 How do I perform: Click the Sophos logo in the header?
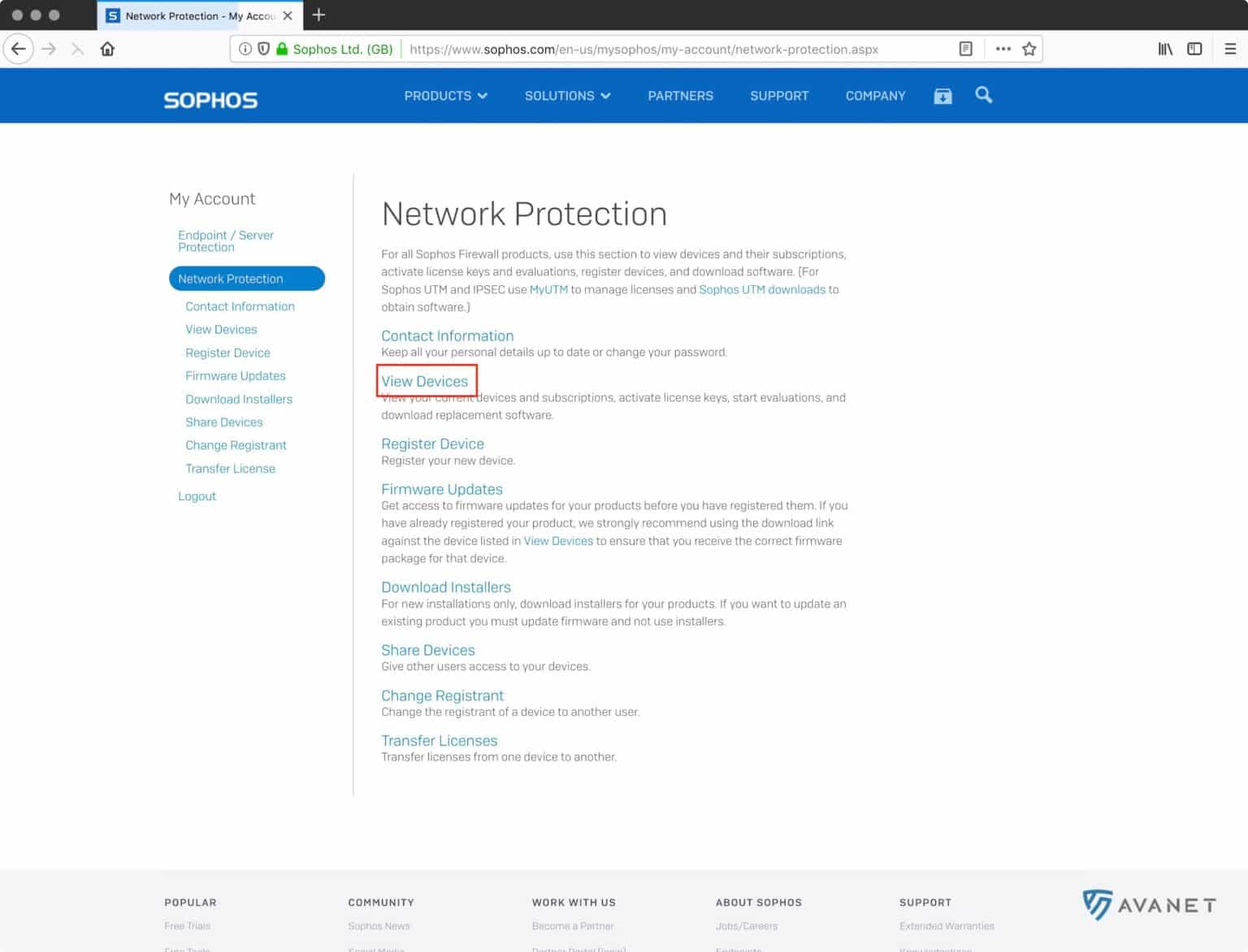click(210, 99)
